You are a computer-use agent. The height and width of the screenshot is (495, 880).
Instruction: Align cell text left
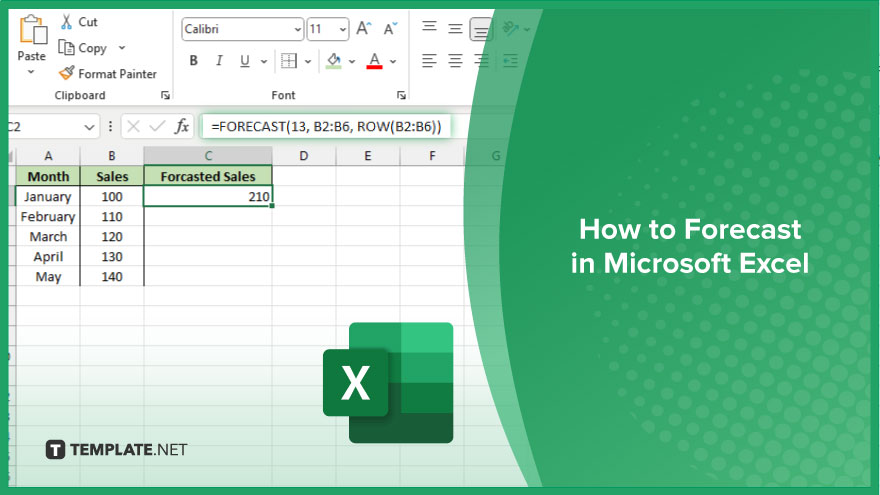(429, 61)
